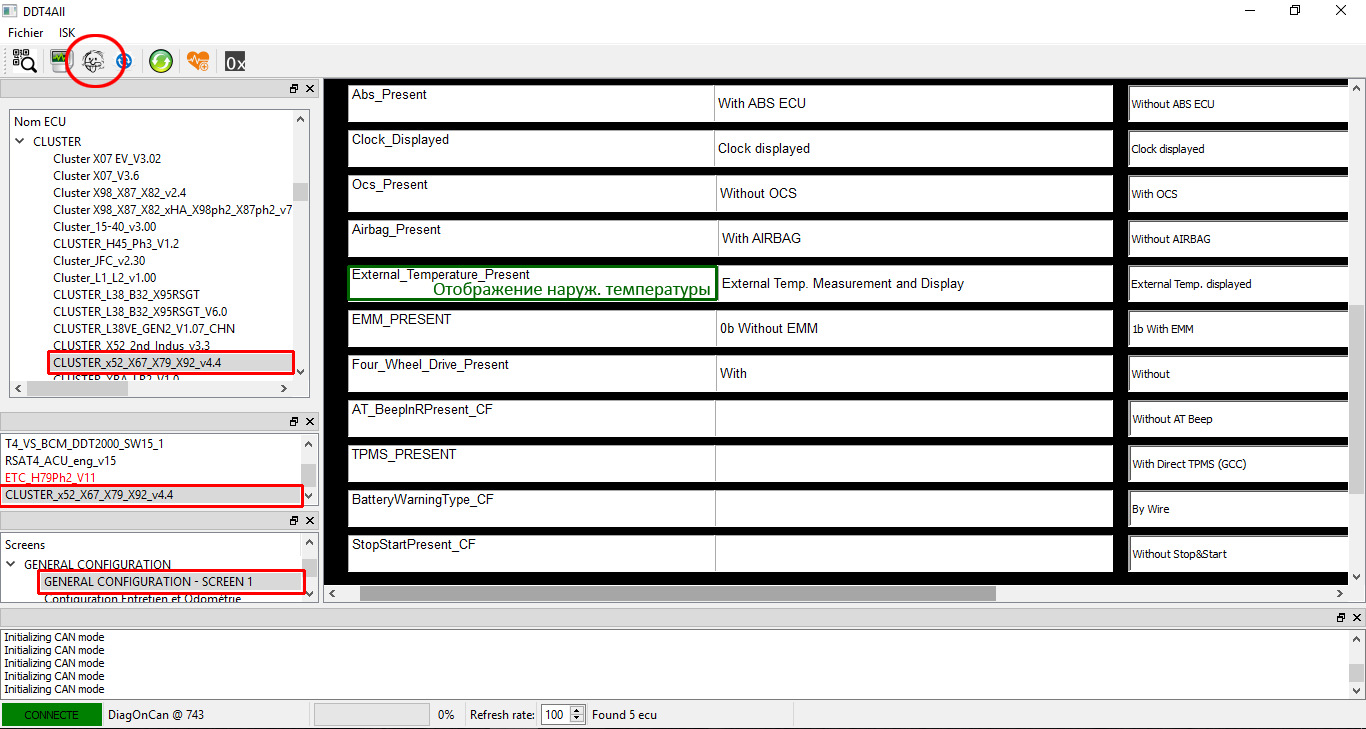The image size is (1366, 729).
Task: Click the Abs_Present parameter label
Action: coord(389,95)
